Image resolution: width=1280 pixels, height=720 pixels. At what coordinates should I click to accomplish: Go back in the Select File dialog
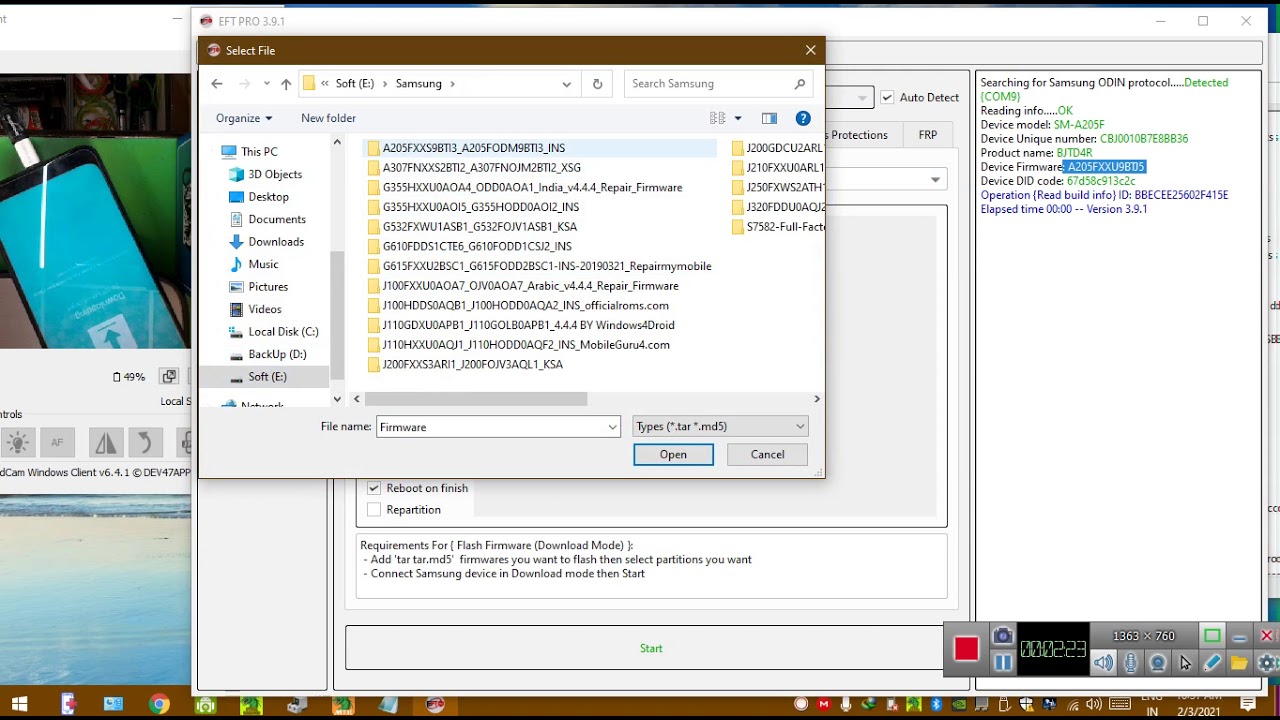click(217, 84)
